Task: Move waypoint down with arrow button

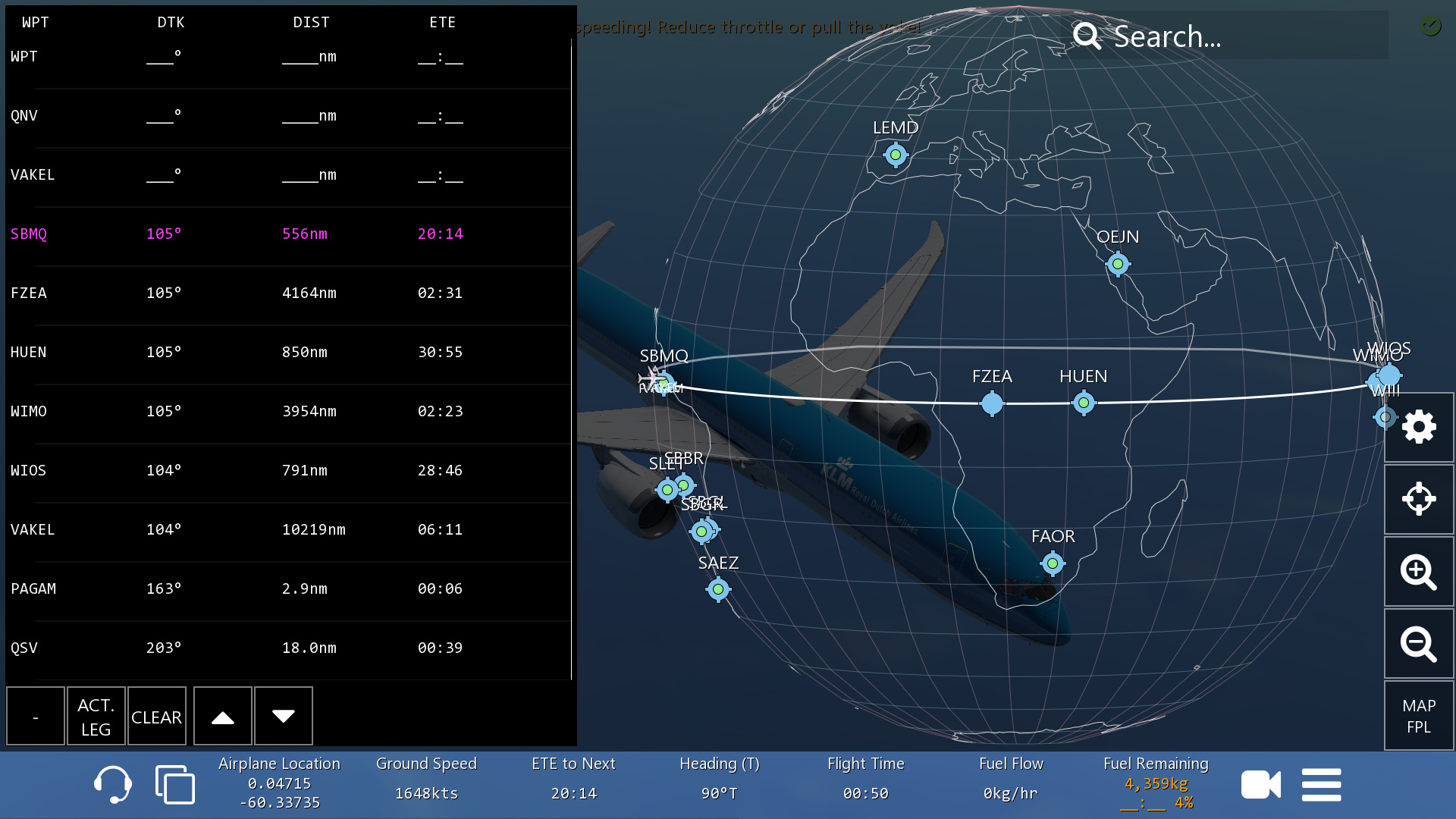Action: (283, 717)
